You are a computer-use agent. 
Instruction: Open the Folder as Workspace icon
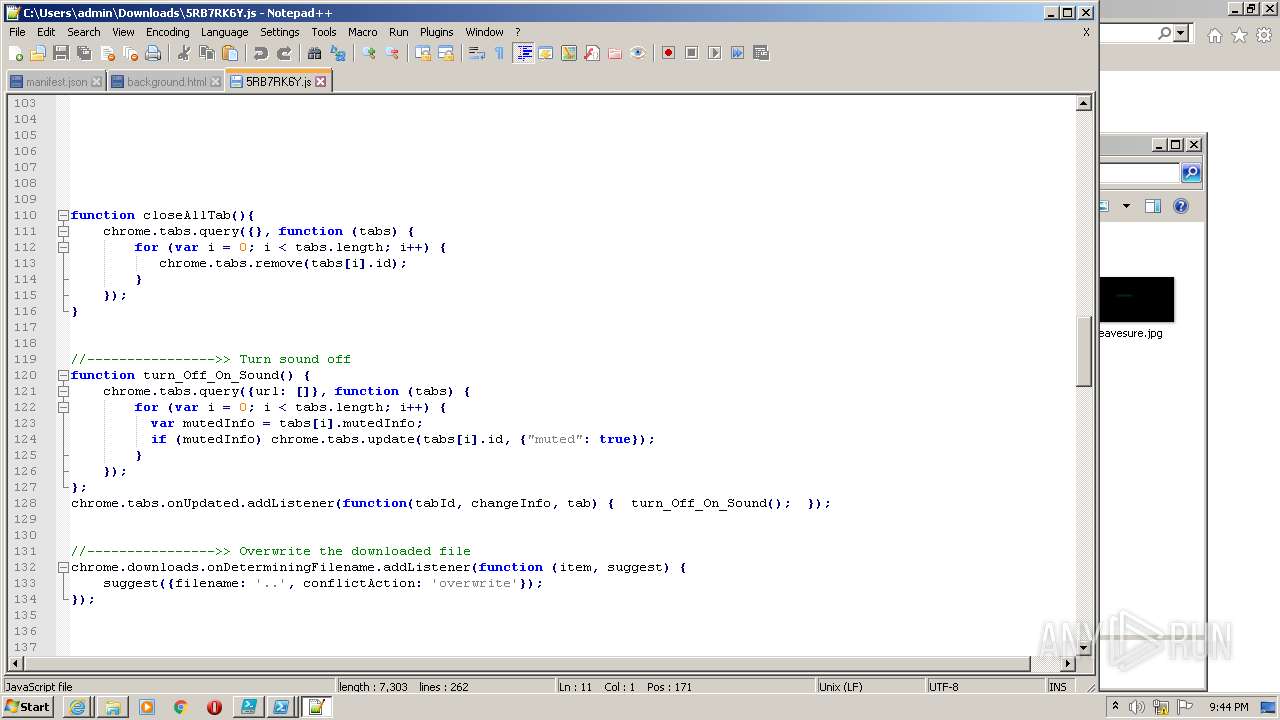click(x=615, y=53)
